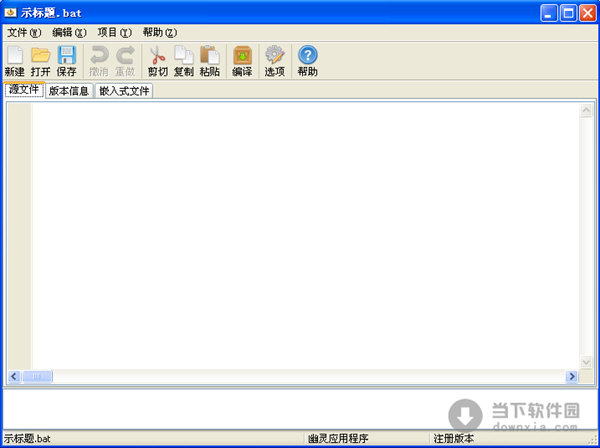
Task: Switch to the 版本信息 tab
Action: [x=69, y=91]
